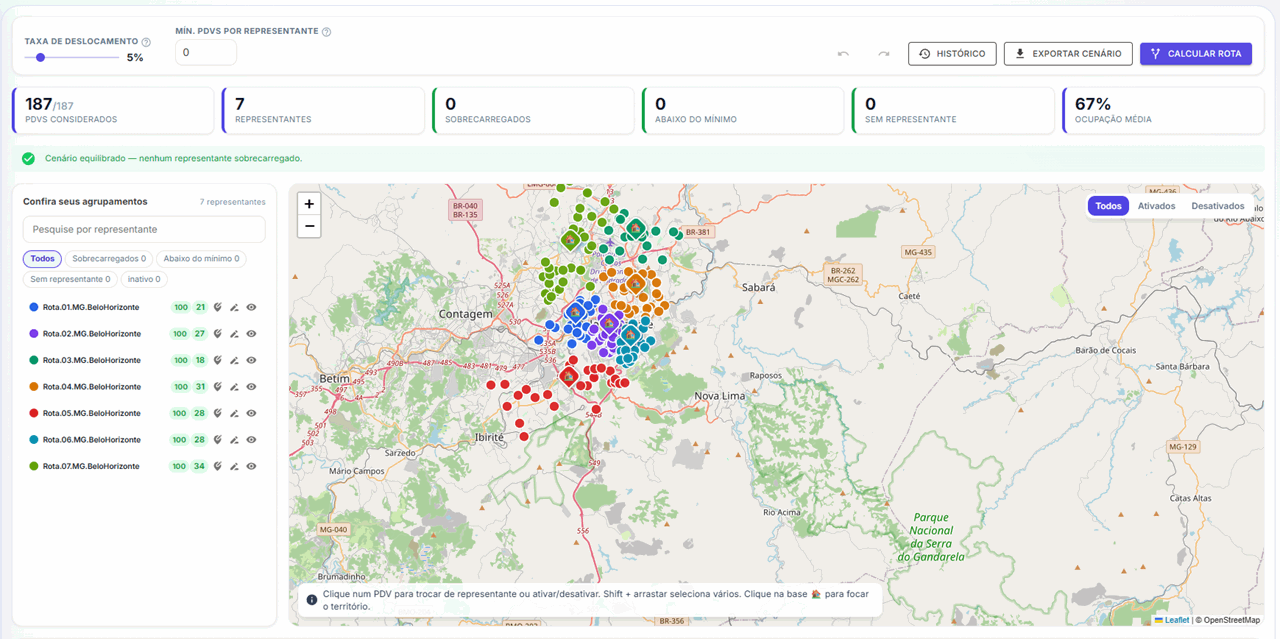Click the edit pencil for Rota.01.MG.BeloHorizonte
Viewport: 1280px width, 639px height.
(234, 308)
